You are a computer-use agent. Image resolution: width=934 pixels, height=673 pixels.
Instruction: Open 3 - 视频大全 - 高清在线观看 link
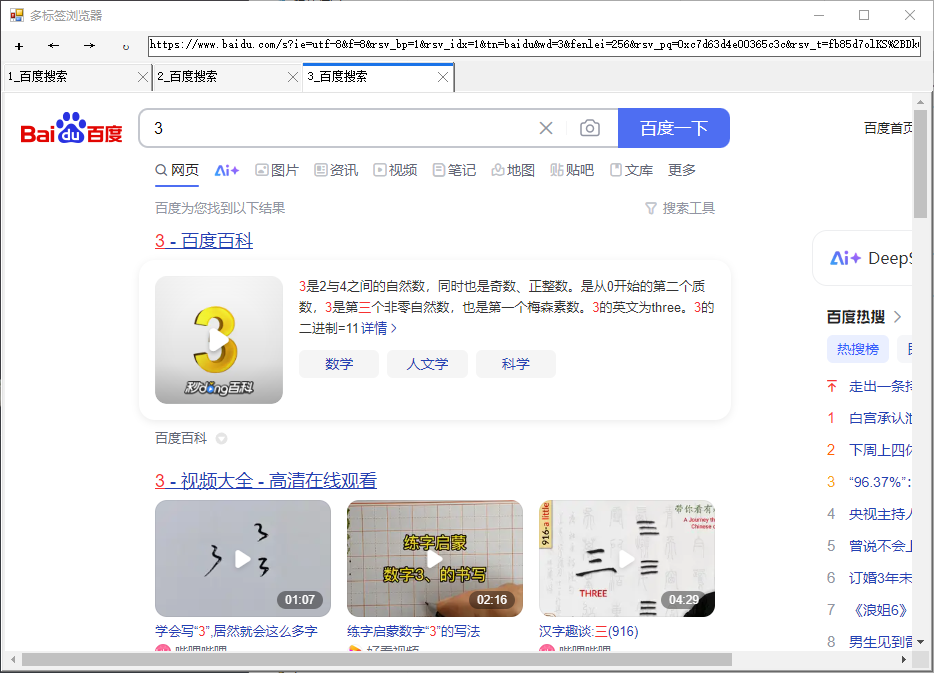pyautogui.click(x=266, y=481)
